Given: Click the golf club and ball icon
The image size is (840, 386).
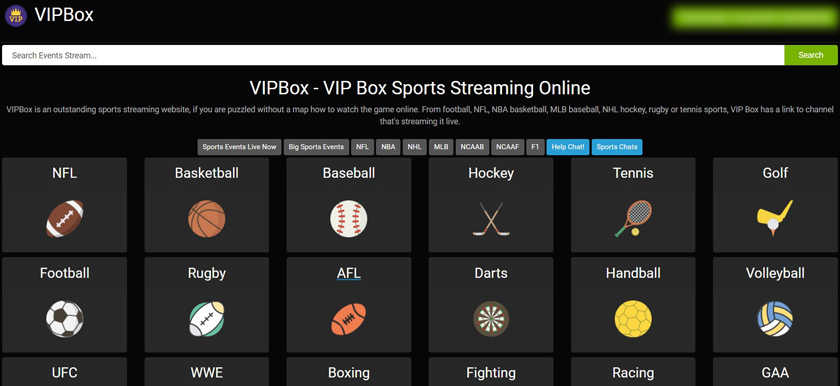Looking at the screenshot, I should point(775,218).
